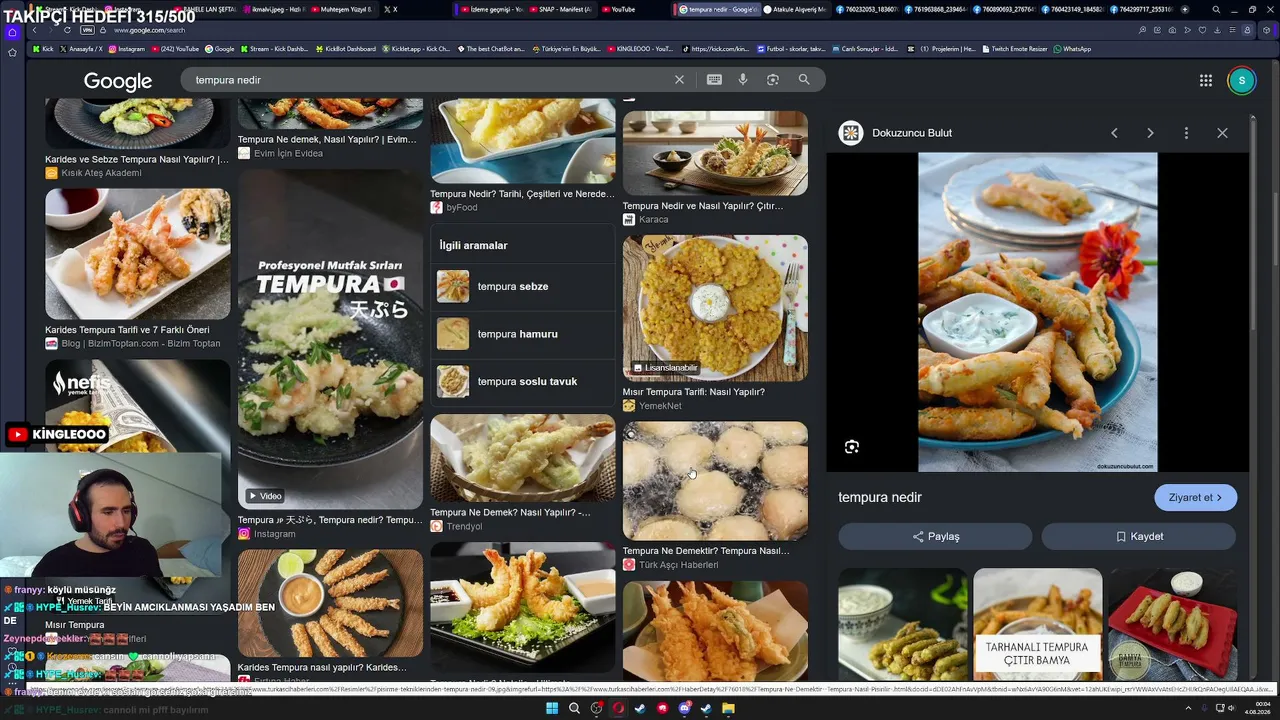Click the Paylaş share button
This screenshot has width=1280, height=720.
[935, 537]
